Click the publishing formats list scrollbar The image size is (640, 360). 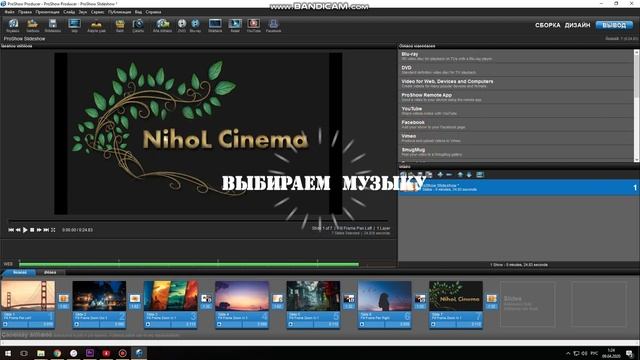pos(636,106)
